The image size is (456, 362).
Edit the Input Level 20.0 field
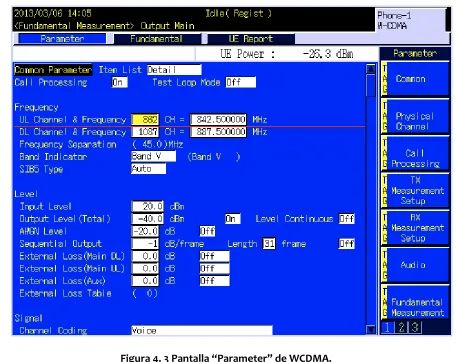pos(148,206)
